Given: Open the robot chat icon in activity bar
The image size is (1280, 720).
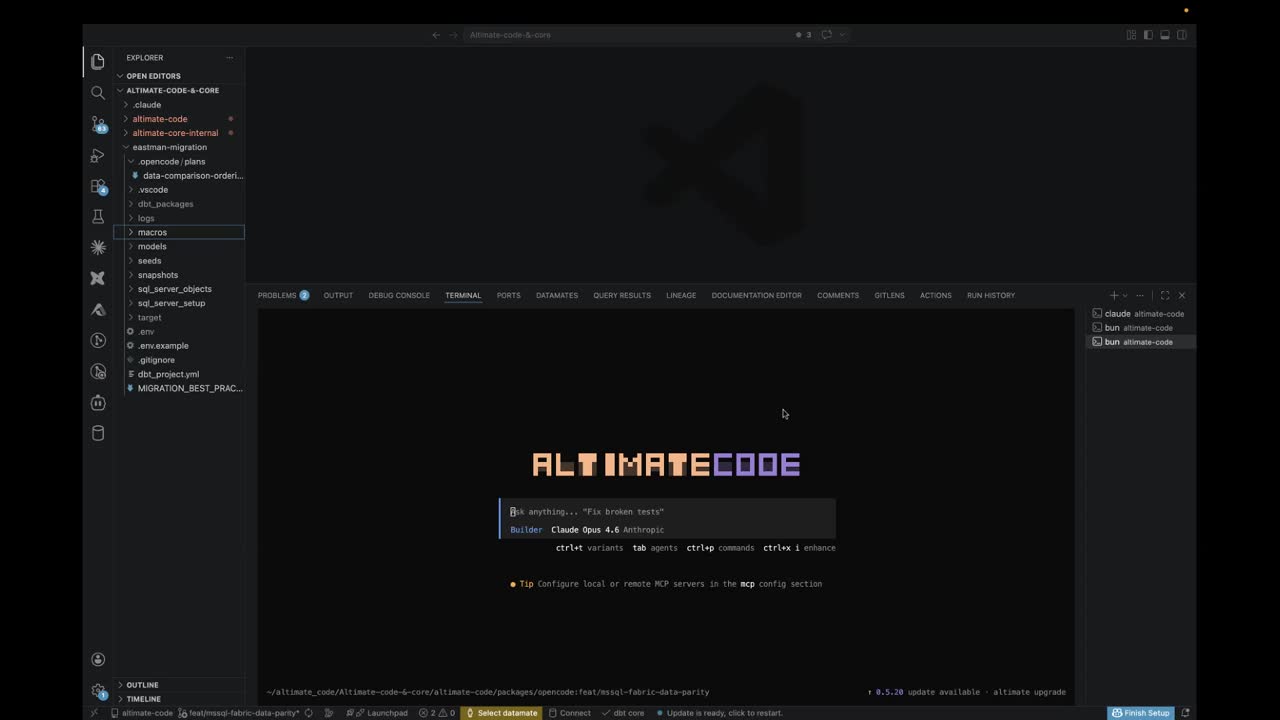Looking at the screenshot, I should tap(98, 402).
